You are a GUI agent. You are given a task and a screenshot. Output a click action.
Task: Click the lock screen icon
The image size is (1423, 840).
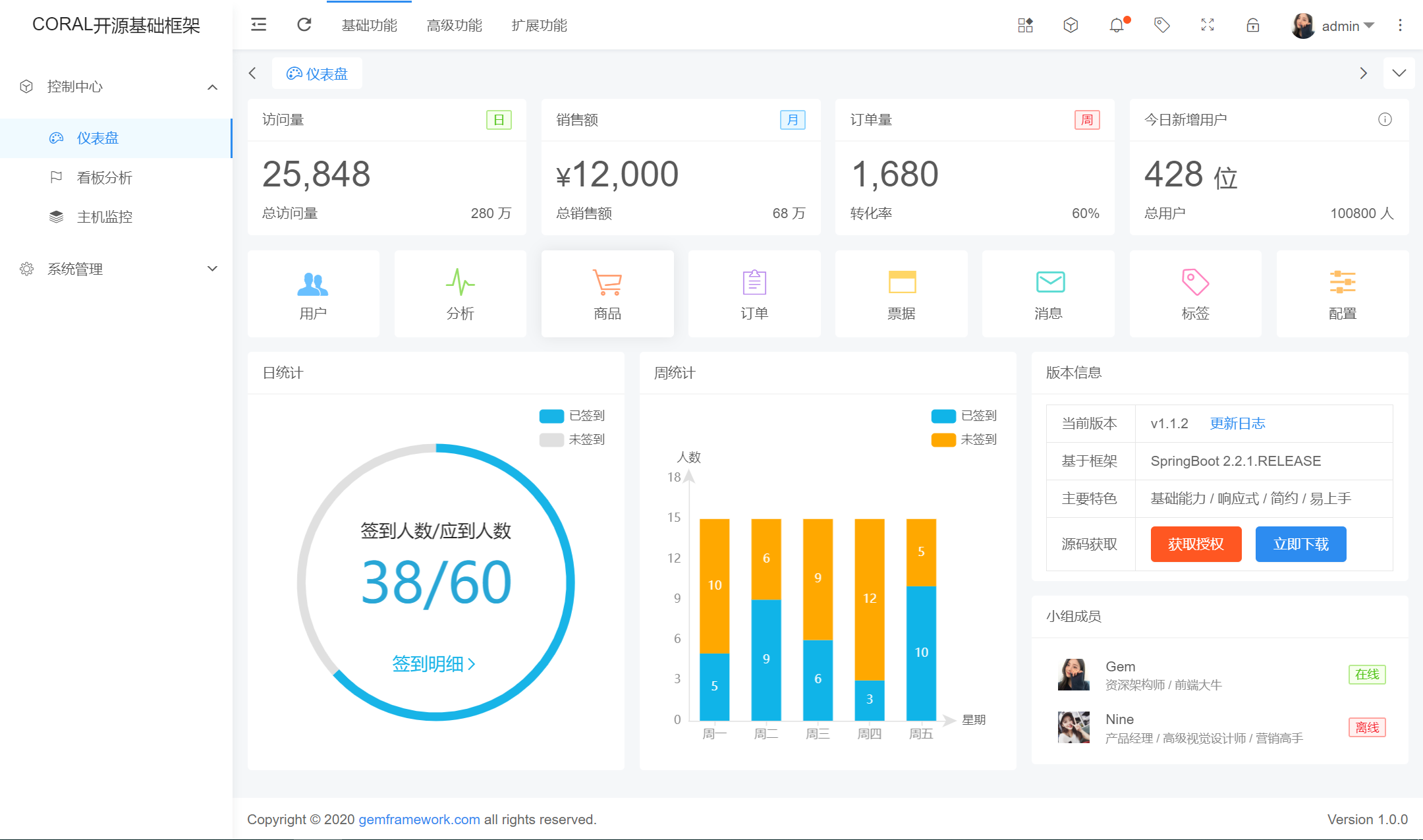pyautogui.click(x=1253, y=25)
